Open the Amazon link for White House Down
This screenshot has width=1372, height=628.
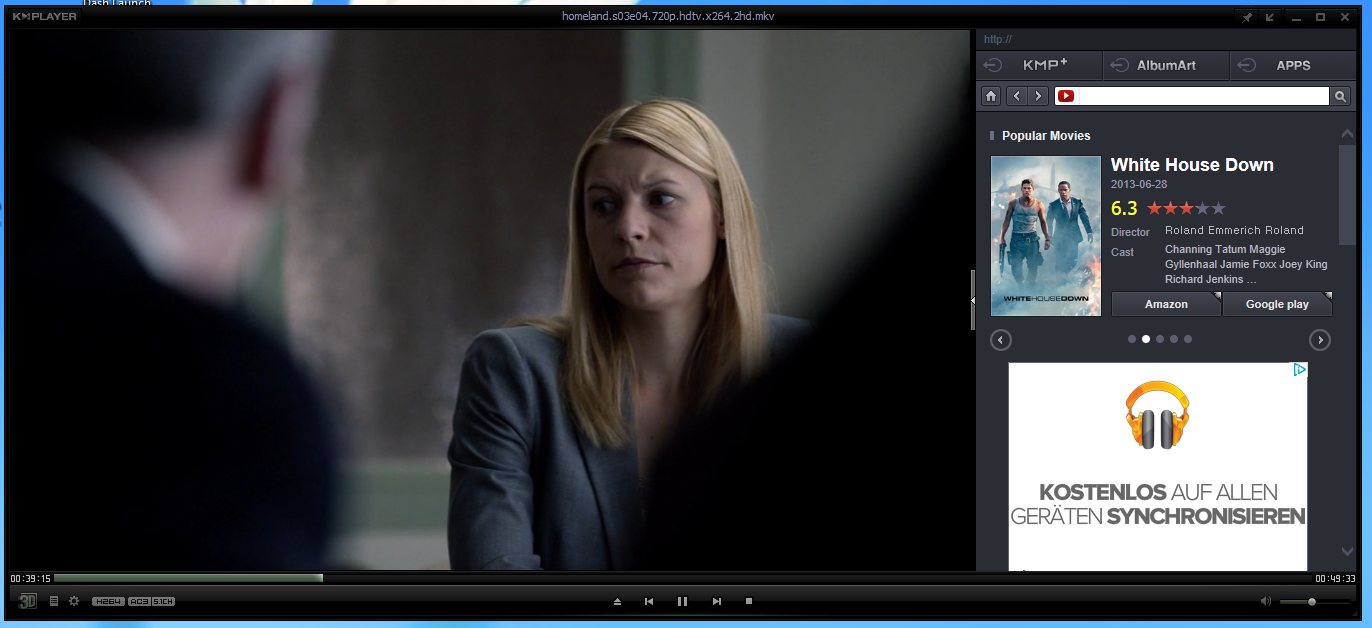tap(1166, 304)
